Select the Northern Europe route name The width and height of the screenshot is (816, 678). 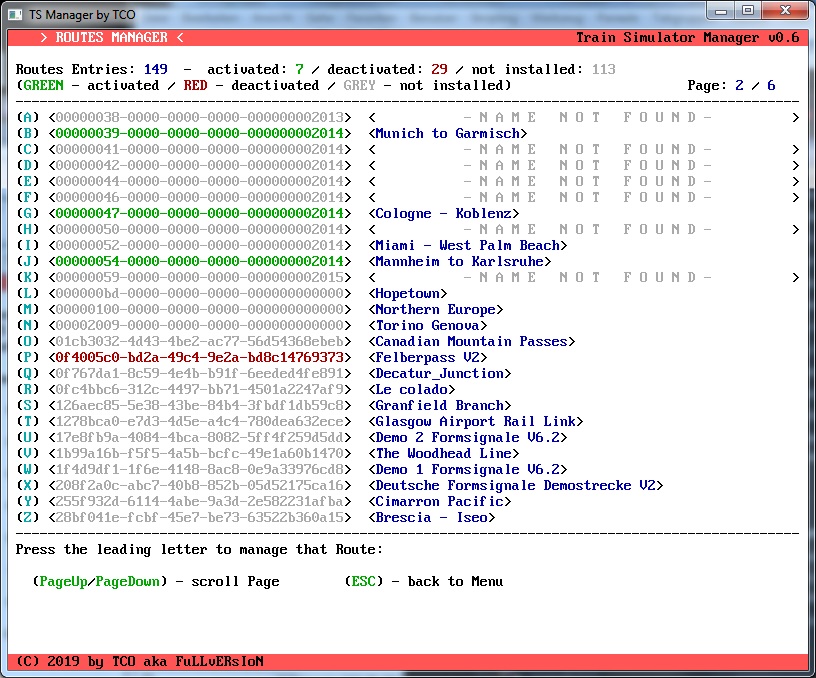436,309
